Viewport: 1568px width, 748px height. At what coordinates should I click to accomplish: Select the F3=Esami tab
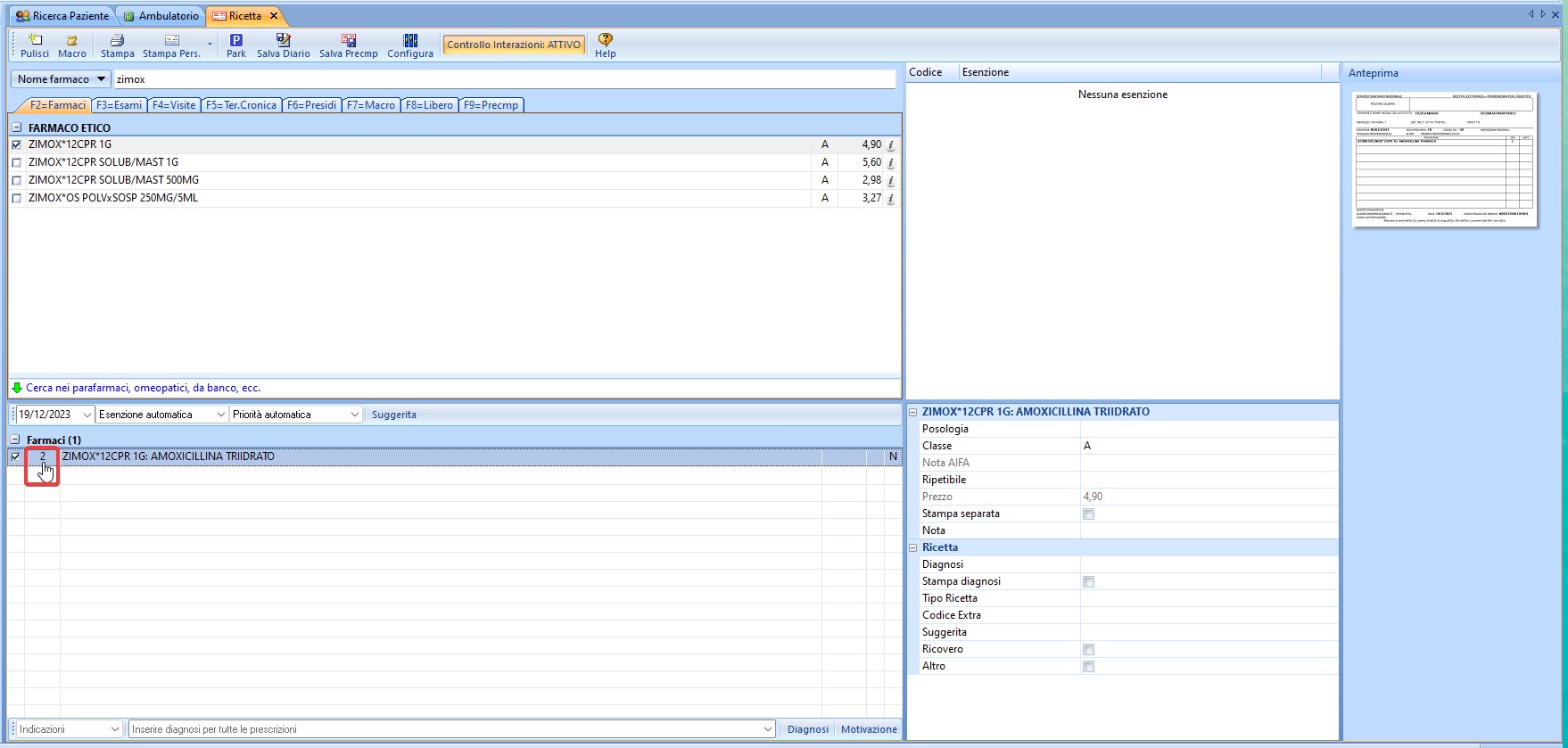[x=119, y=105]
